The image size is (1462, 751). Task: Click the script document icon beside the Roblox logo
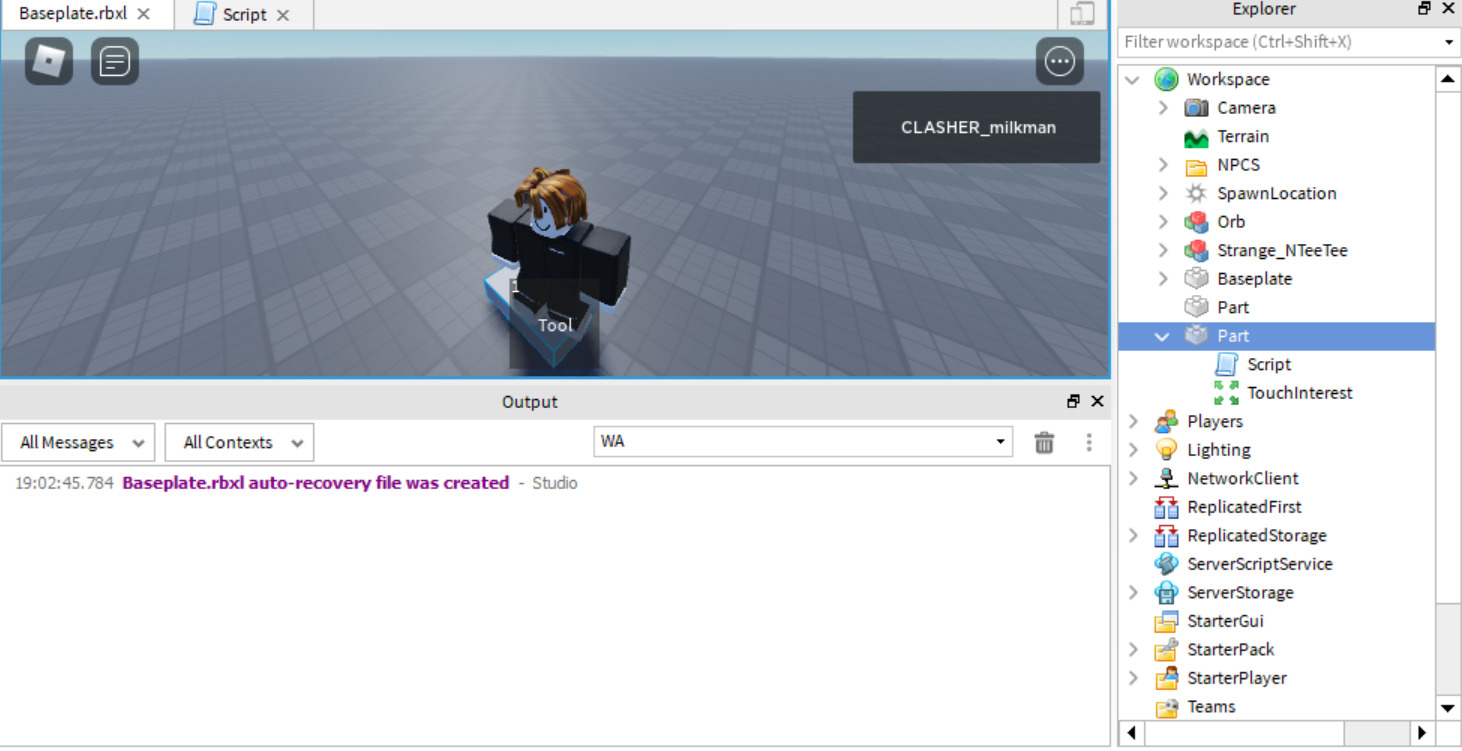coord(113,61)
